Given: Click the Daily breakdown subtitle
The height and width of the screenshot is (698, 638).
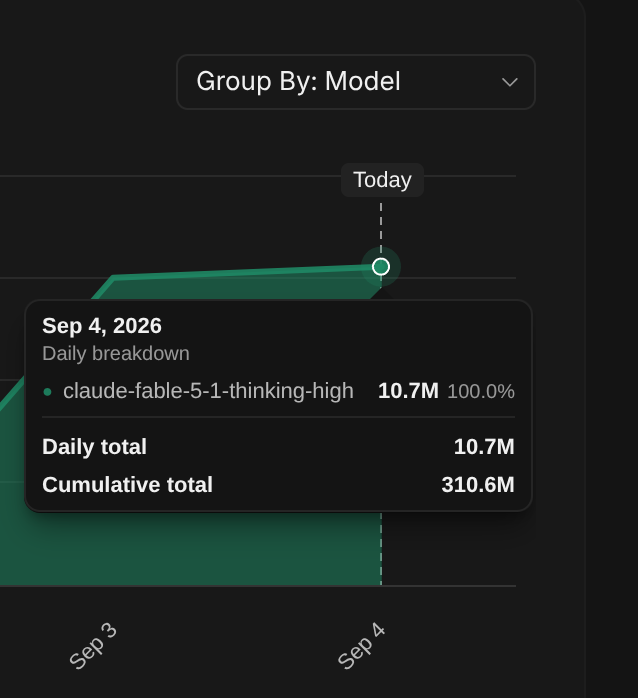Looking at the screenshot, I should pos(116,353).
